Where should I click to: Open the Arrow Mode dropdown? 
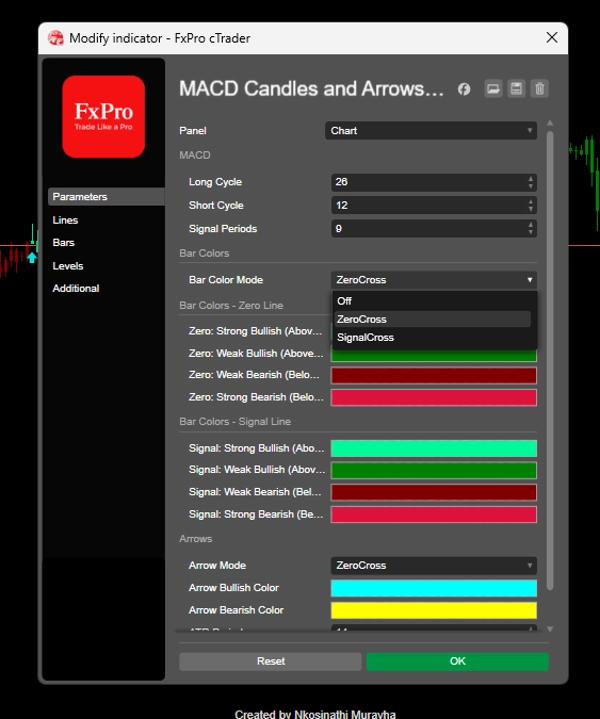pos(433,565)
